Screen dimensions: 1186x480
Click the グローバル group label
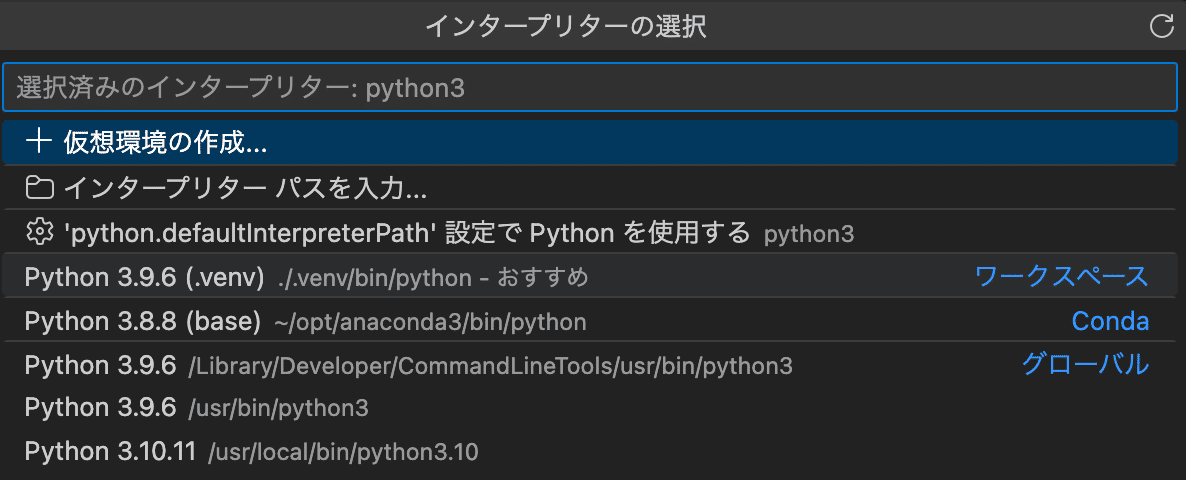coord(1085,365)
